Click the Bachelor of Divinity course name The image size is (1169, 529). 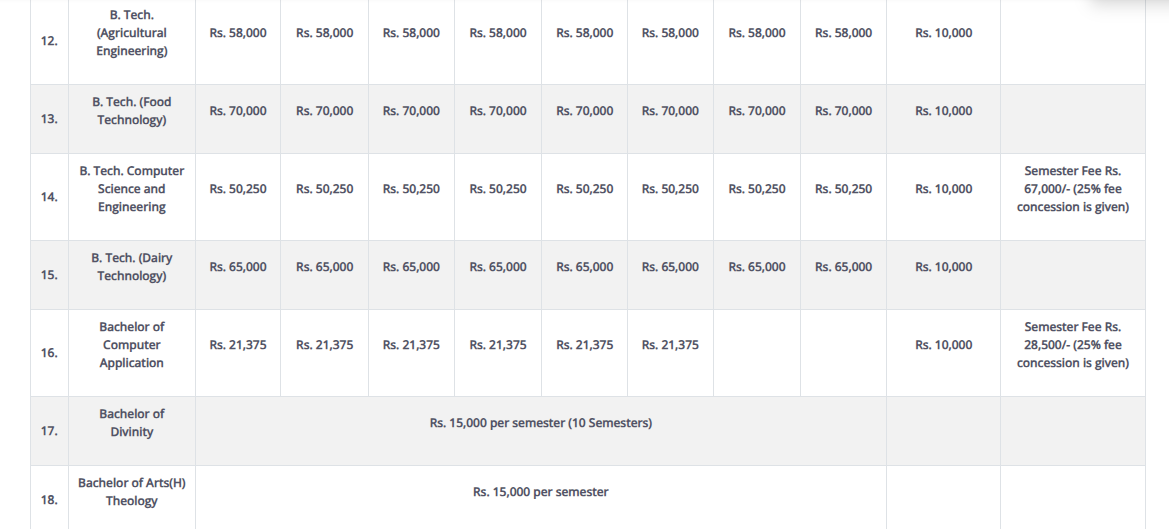(132, 423)
